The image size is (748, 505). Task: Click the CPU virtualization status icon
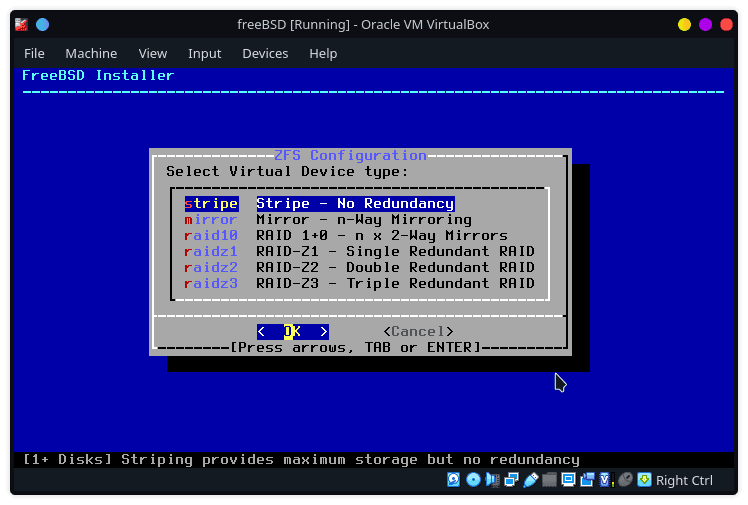click(606, 480)
